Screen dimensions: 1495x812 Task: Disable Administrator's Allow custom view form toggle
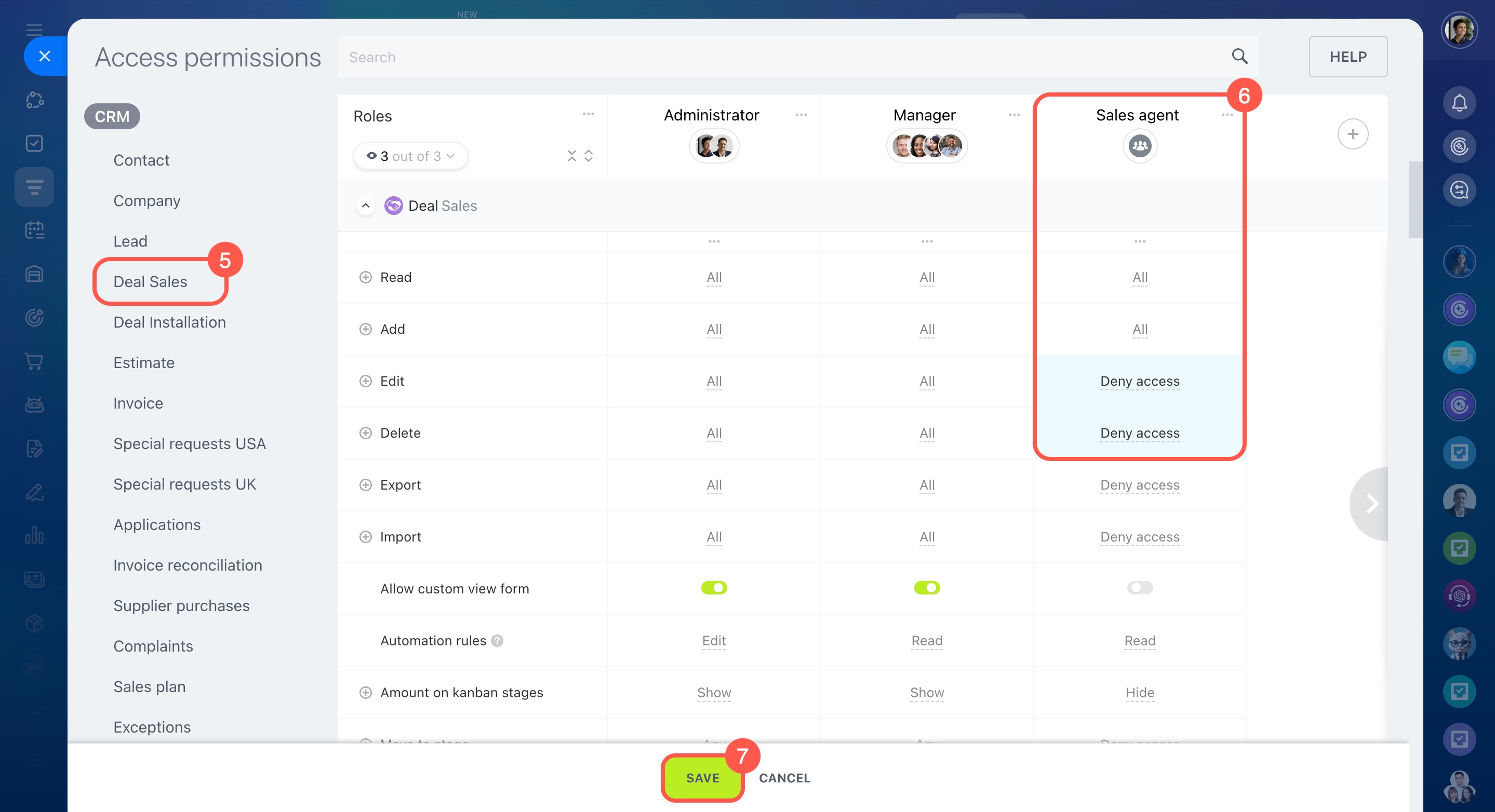(714, 588)
